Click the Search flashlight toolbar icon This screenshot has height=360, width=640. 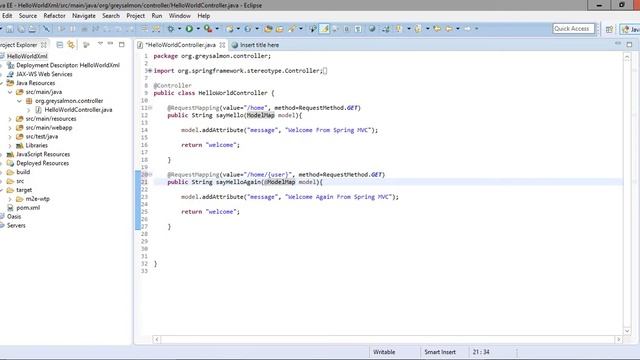tap(291, 29)
